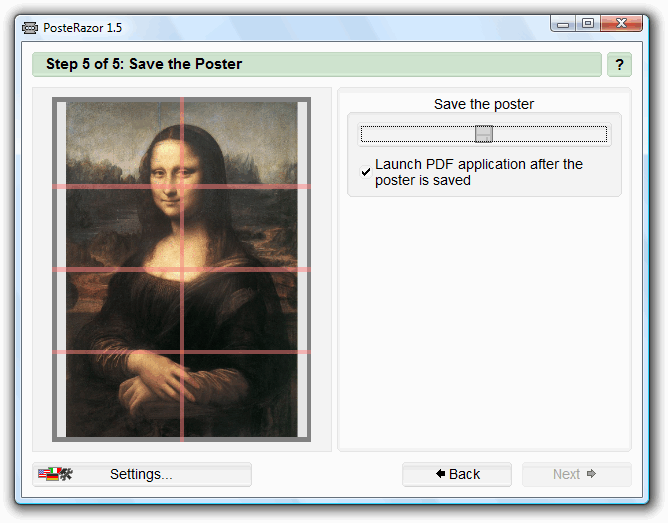Click the 'PosteRazor 1.5' window title text

[82, 27]
